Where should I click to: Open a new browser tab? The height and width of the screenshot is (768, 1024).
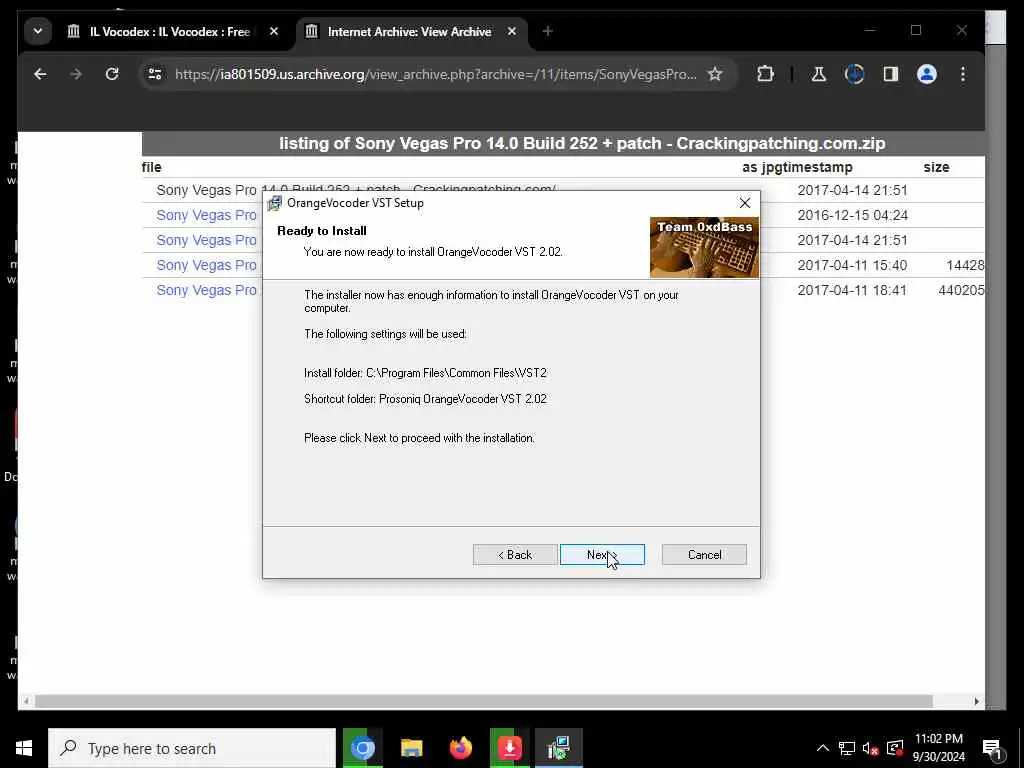tap(547, 31)
